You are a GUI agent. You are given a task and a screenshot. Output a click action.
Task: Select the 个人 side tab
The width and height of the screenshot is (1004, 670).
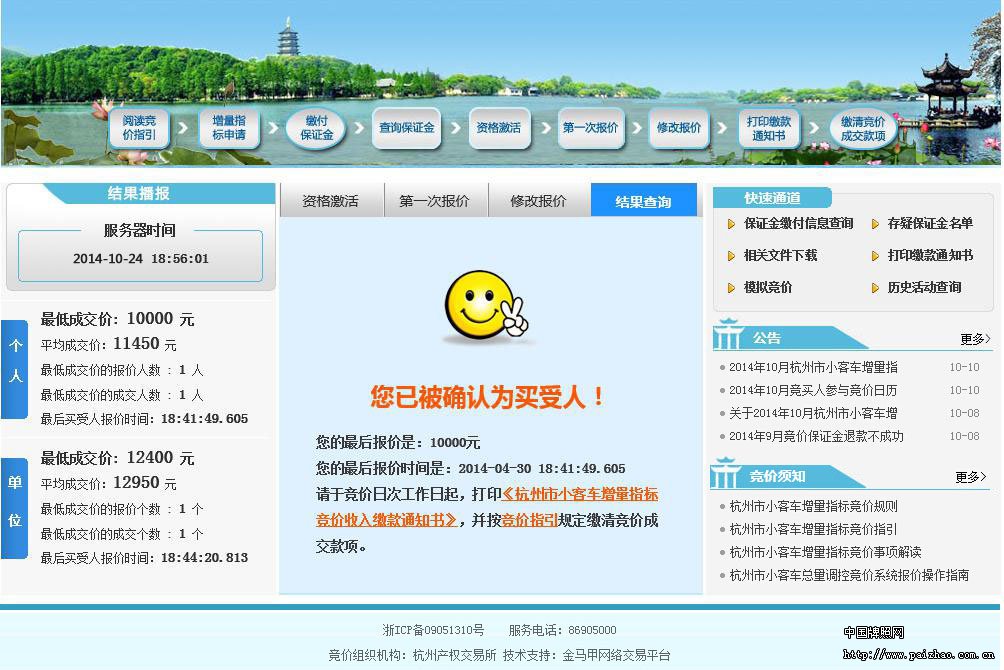click(15, 361)
